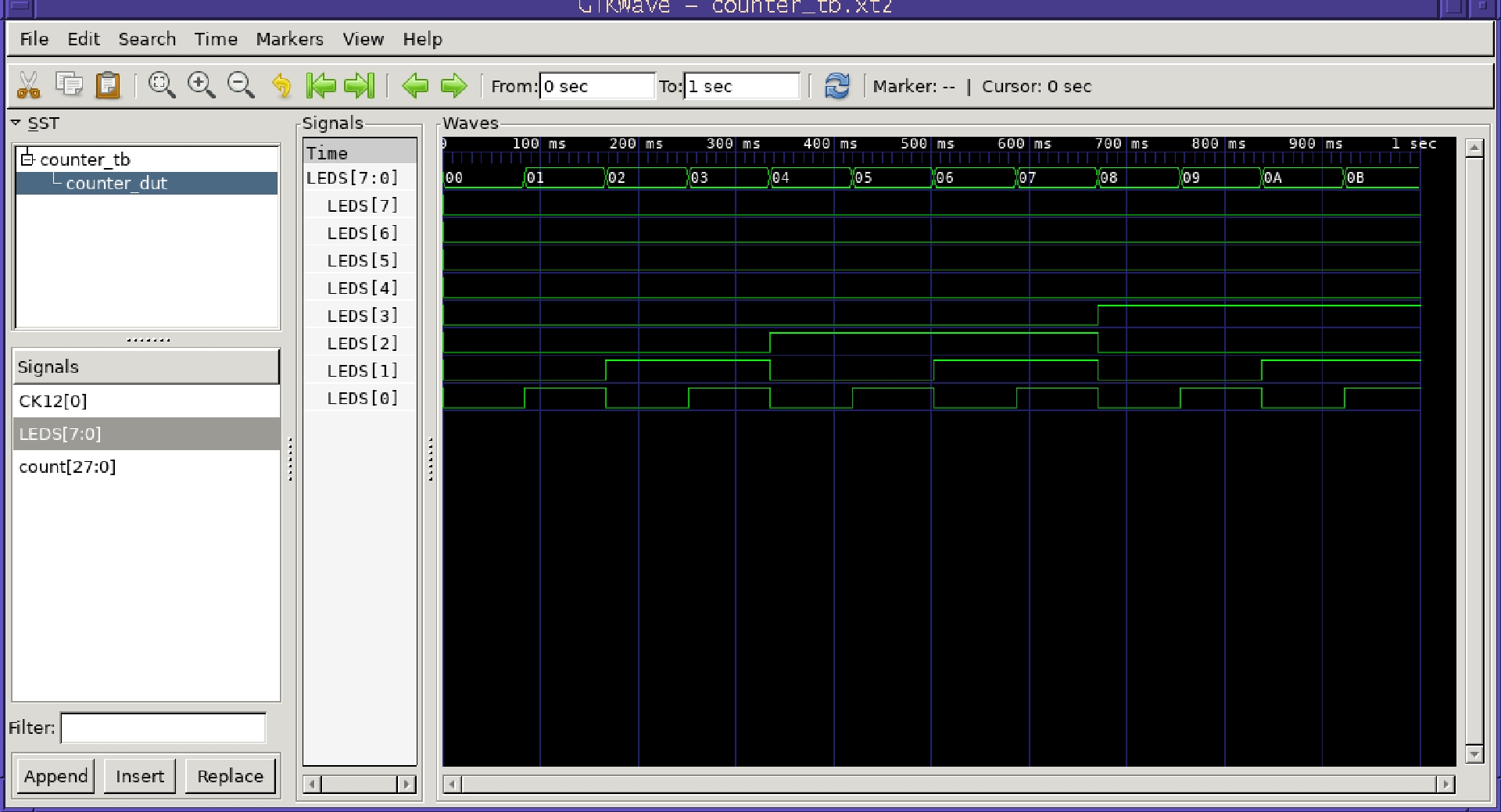This screenshot has width=1501, height=812.
Task: Collapse the counter_tb tree node
Action: tap(28, 159)
